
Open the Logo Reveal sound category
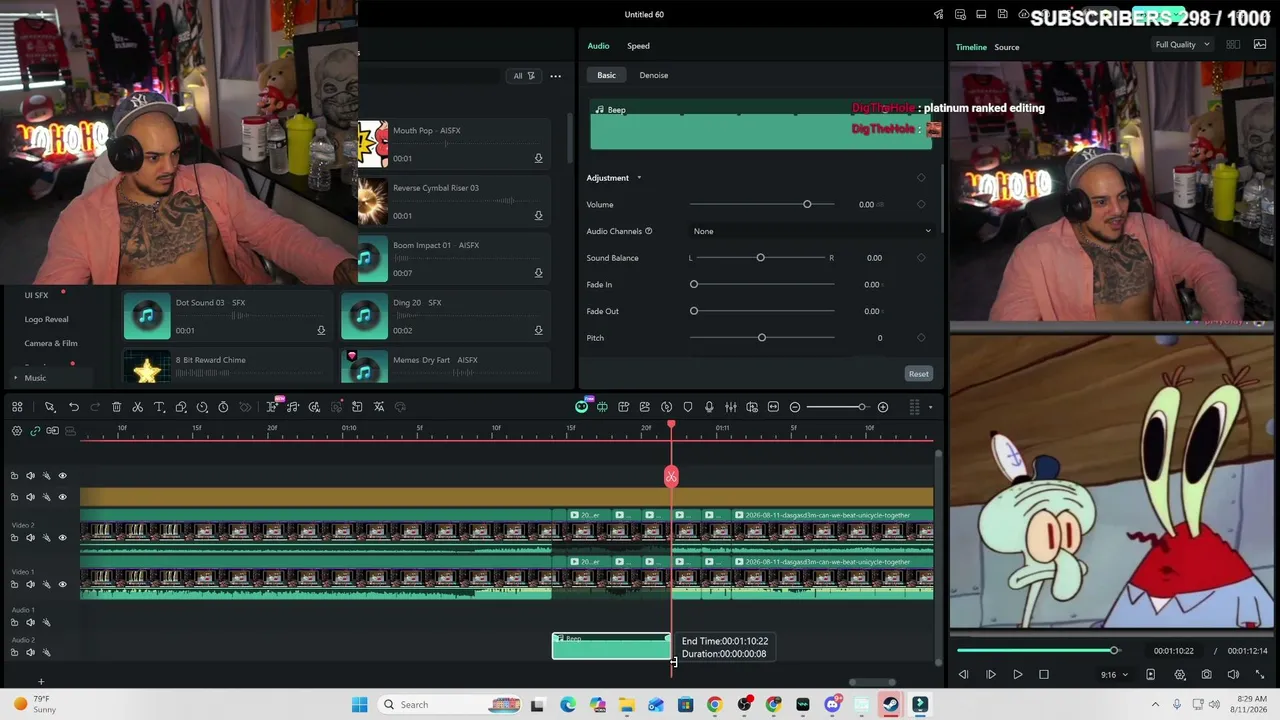coord(46,319)
